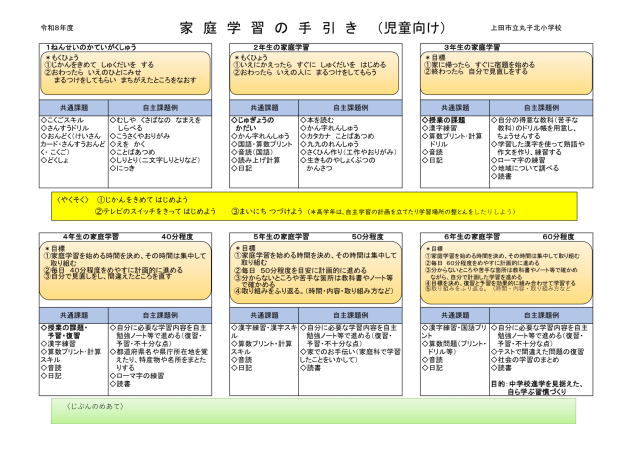Select "◇ローマ字の練習" in the 3年生 box

click(x=518, y=160)
